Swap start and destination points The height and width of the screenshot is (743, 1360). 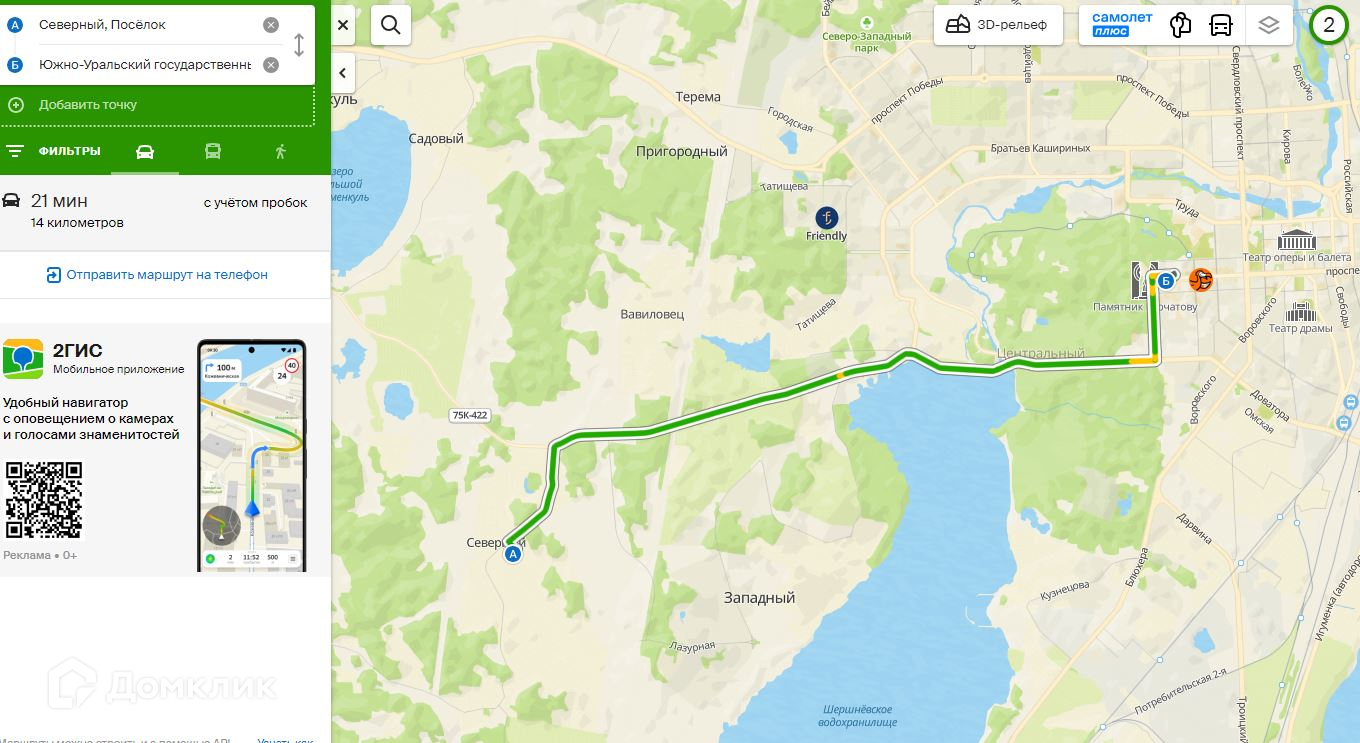[298, 45]
